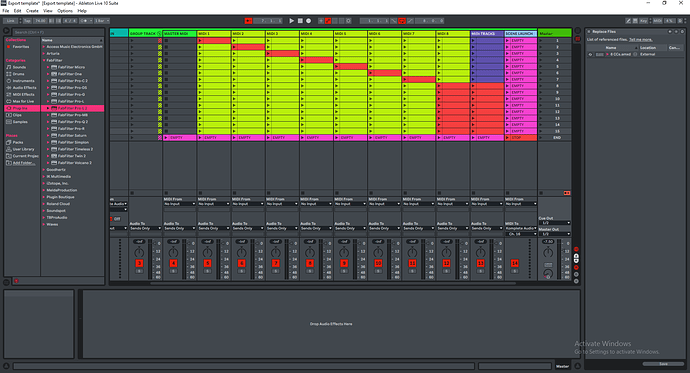Open the View menu
690x373 pixels.
pyautogui.click(x=48, y=11)
